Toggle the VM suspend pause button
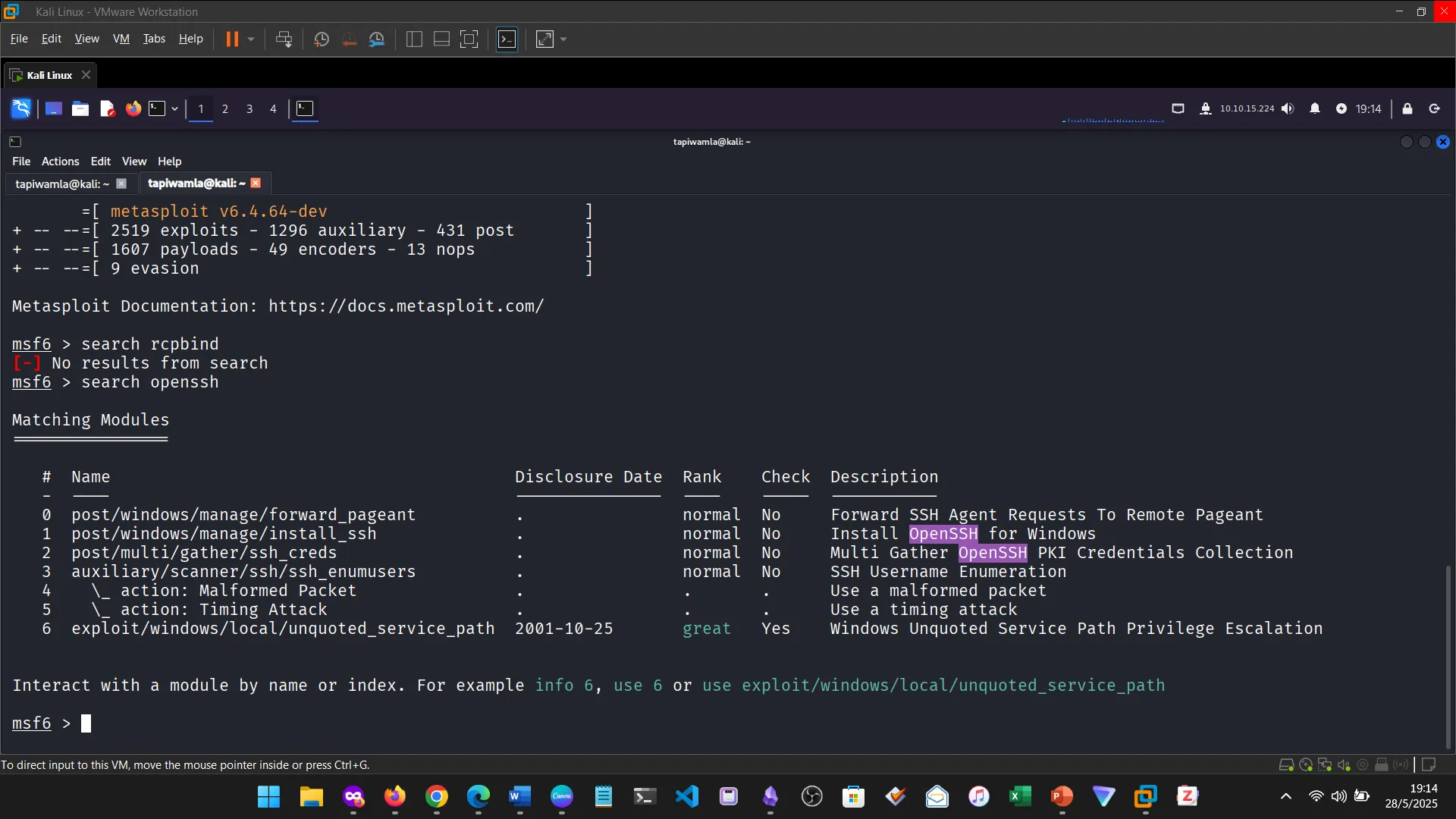 (x=233, y=39)
